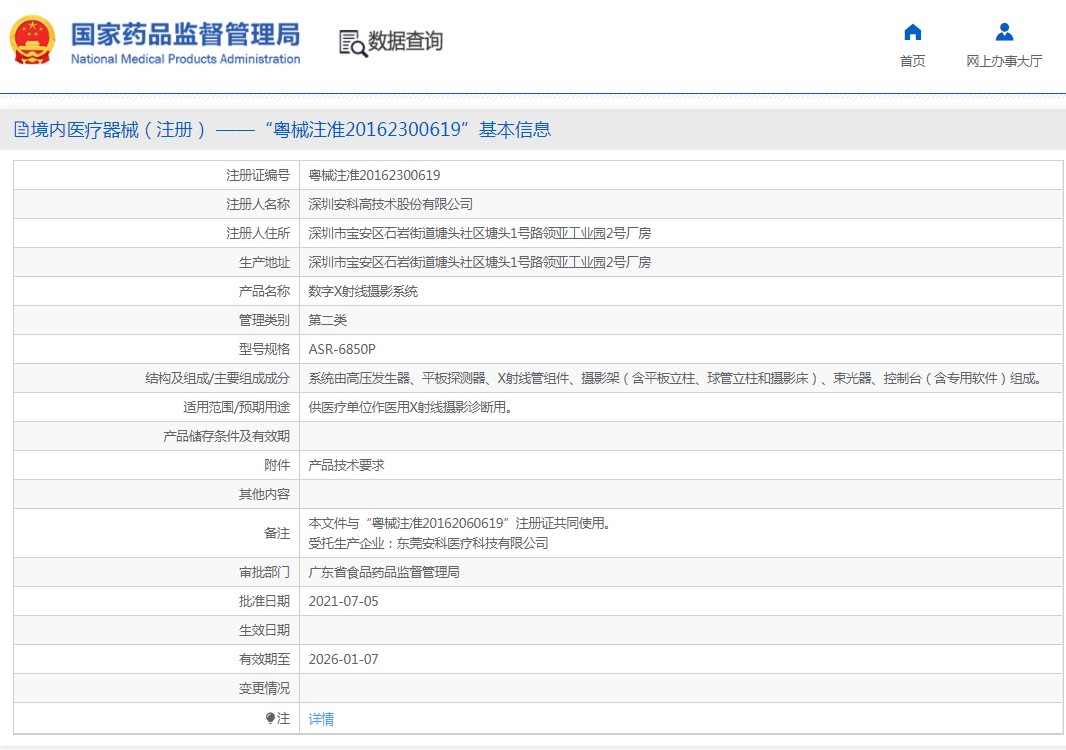Click the 生产地址 address value
Screen dimensions: 1066x750
[479, 262]
